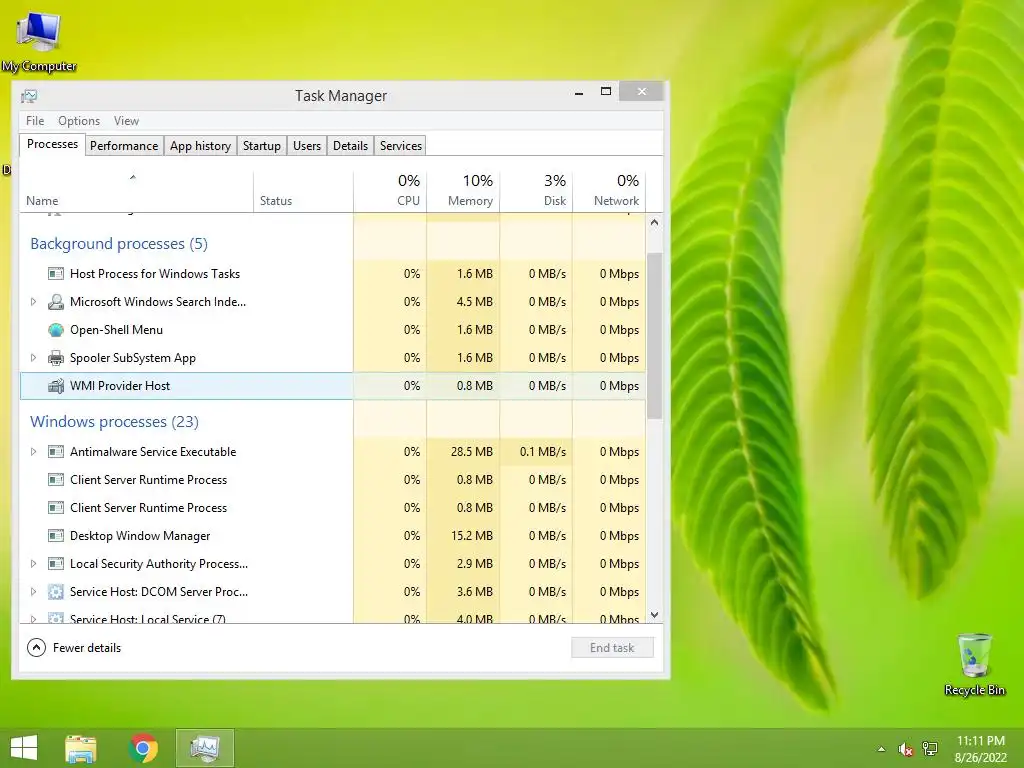Viewport: 1024px width, 768px height.
Task: Open the My Computer desktop icon
Action: [x=39, y=40]
